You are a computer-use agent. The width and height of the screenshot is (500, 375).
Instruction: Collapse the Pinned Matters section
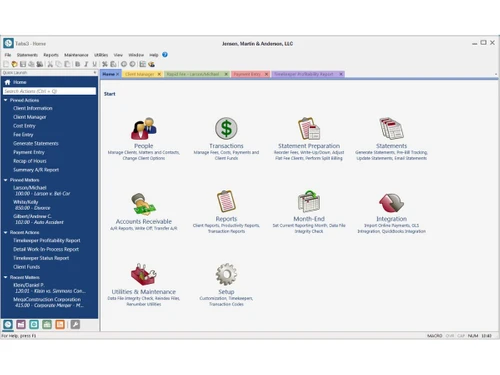[x=5, y=180]
